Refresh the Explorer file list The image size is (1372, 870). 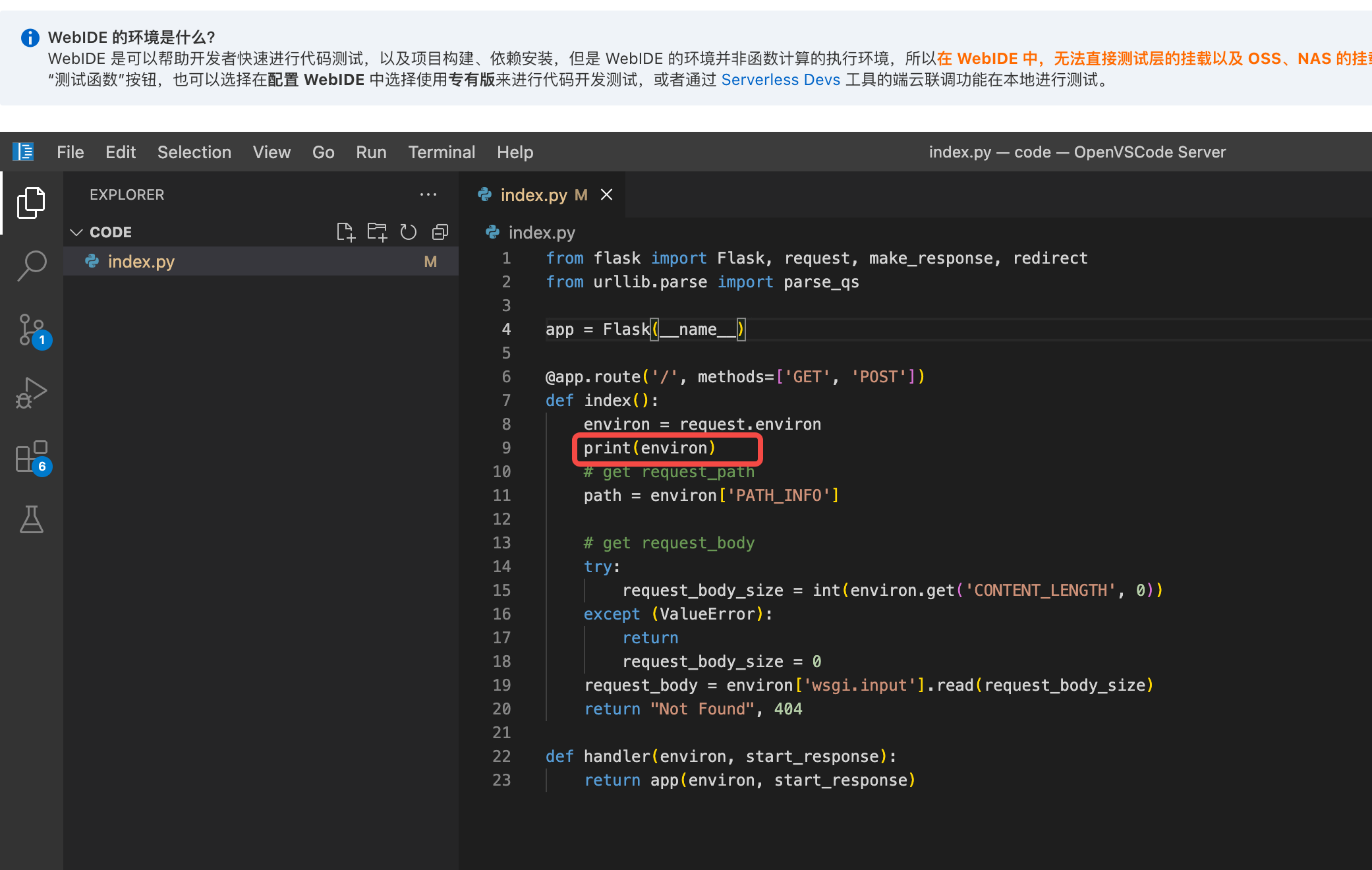coord(409,232)
